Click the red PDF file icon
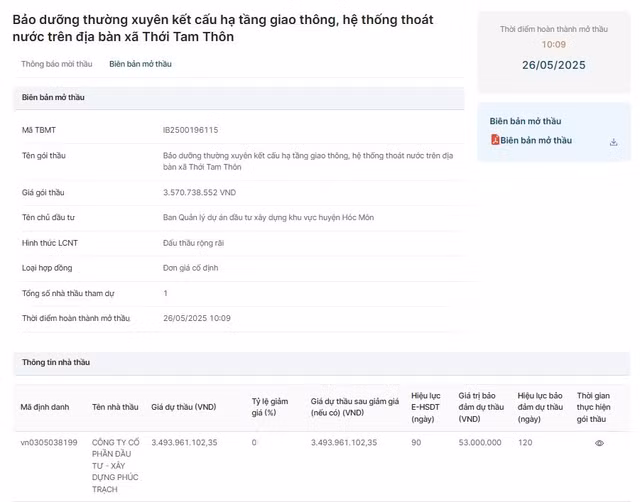 point(494,141)
